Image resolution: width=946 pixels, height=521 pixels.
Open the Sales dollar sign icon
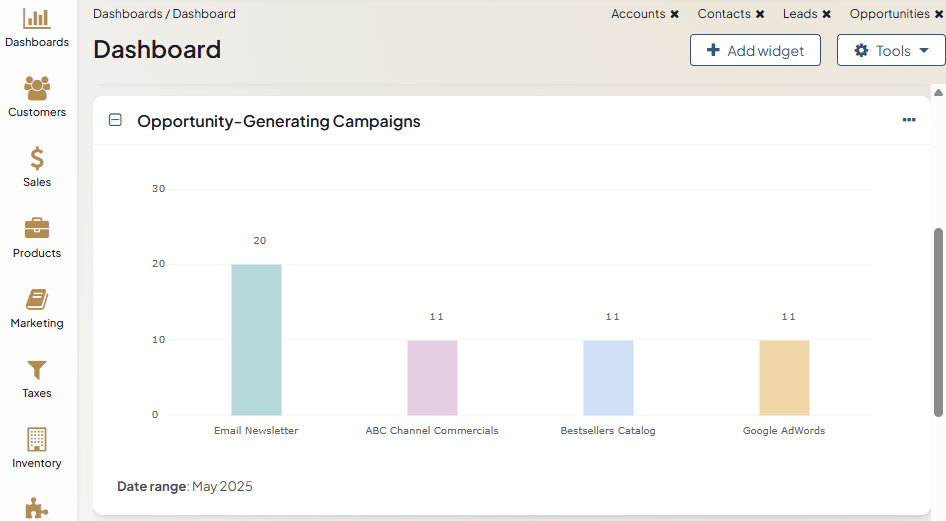pos(37,158)
